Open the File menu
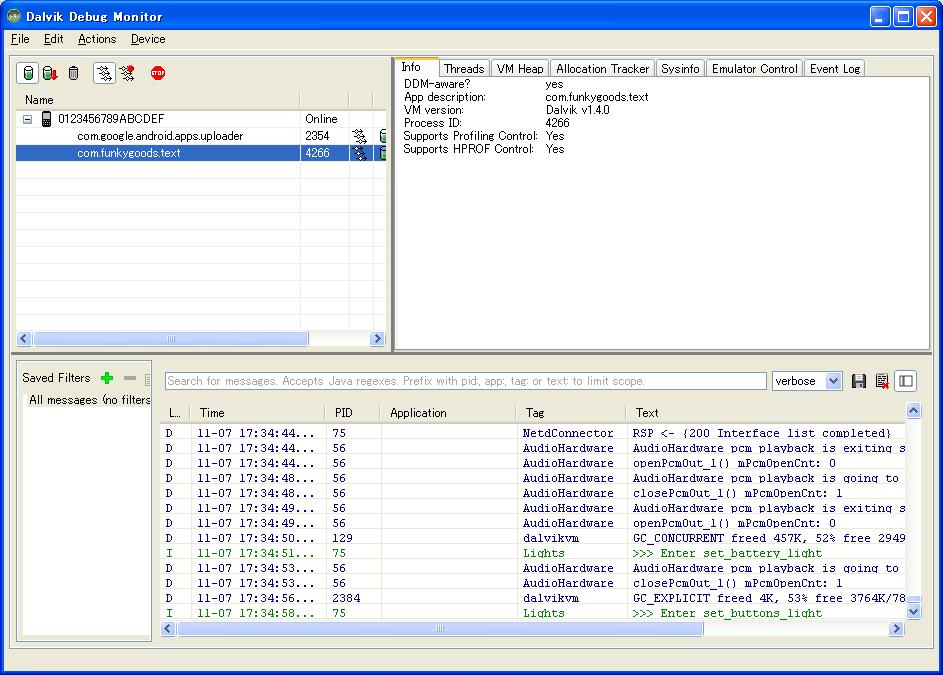Screen dimensions: 943x675 [20, 39]
